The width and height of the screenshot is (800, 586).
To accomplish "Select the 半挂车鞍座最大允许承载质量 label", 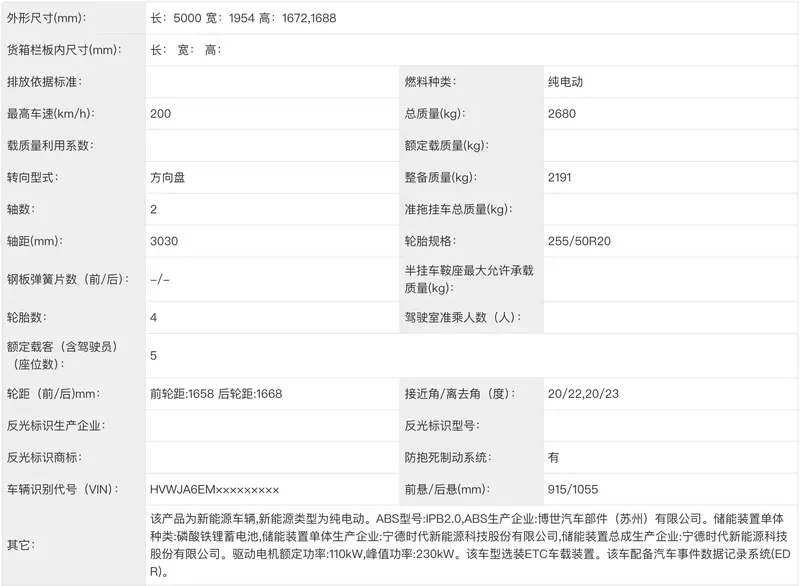I will [467, 280].
